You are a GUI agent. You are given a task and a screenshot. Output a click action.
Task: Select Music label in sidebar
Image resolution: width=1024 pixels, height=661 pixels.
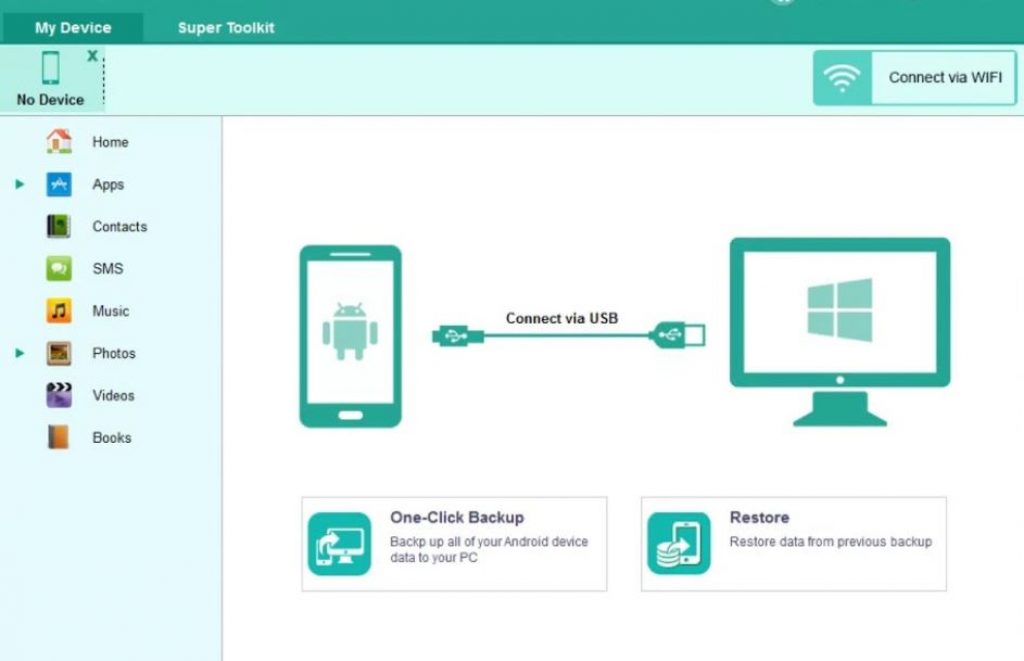coord(110,311)
